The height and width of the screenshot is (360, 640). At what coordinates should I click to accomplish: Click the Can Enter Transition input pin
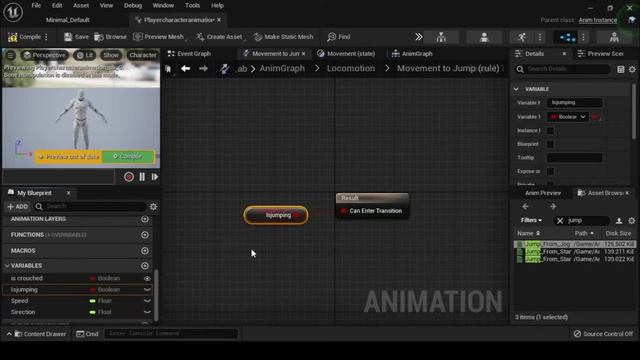coord(343,211)
